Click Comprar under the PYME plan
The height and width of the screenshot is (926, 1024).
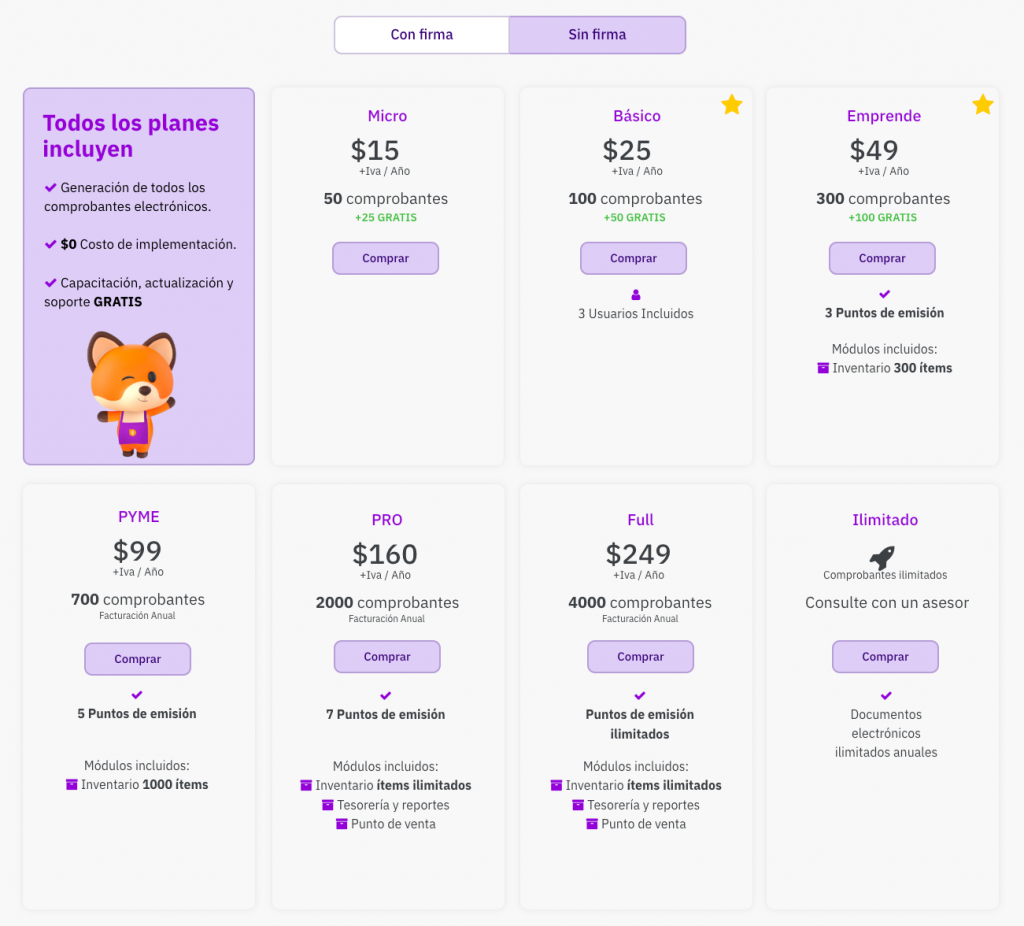[x=137, y=659]
